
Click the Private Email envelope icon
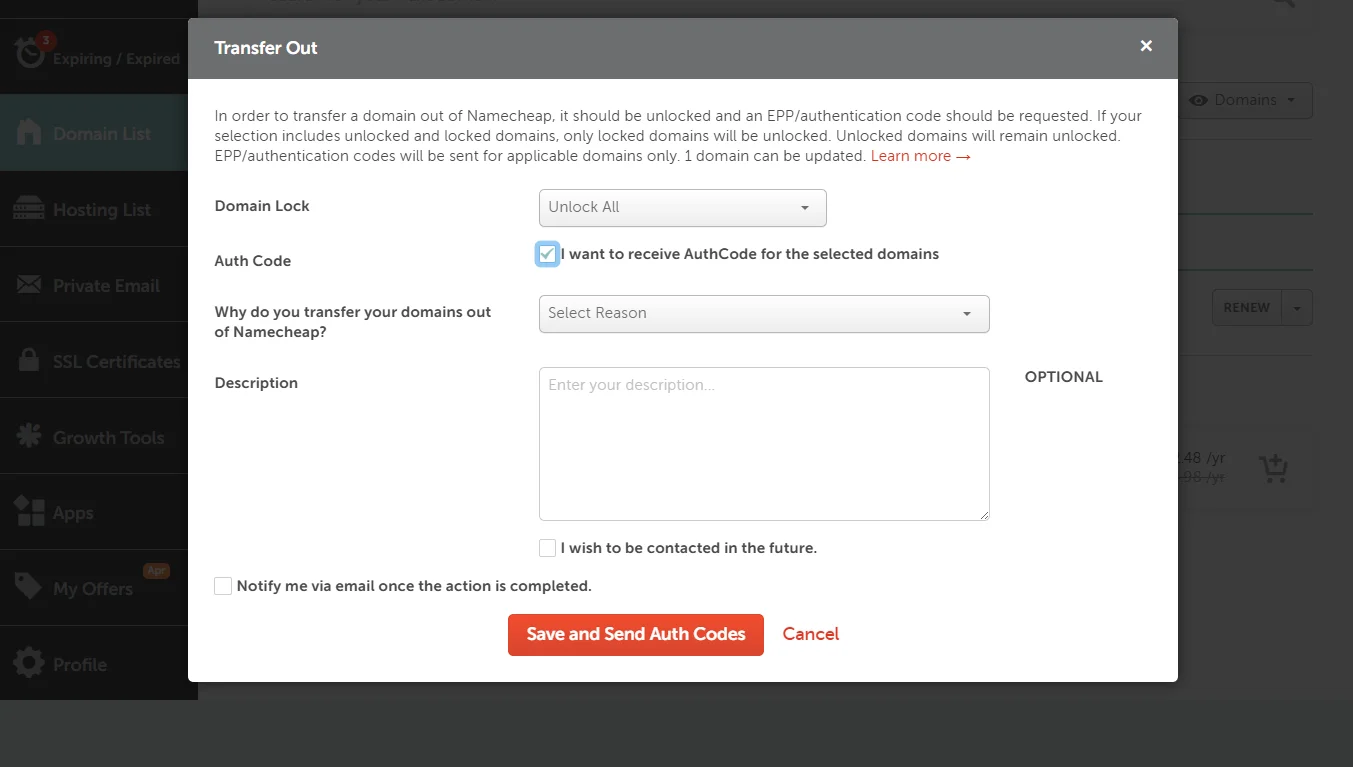29,284
